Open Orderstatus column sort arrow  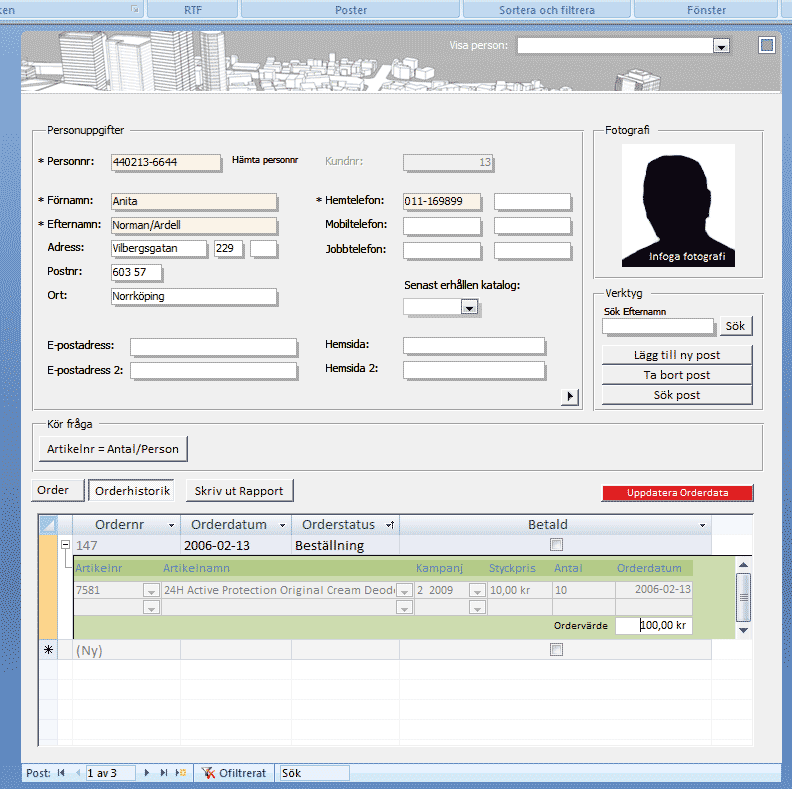(390, 525)
